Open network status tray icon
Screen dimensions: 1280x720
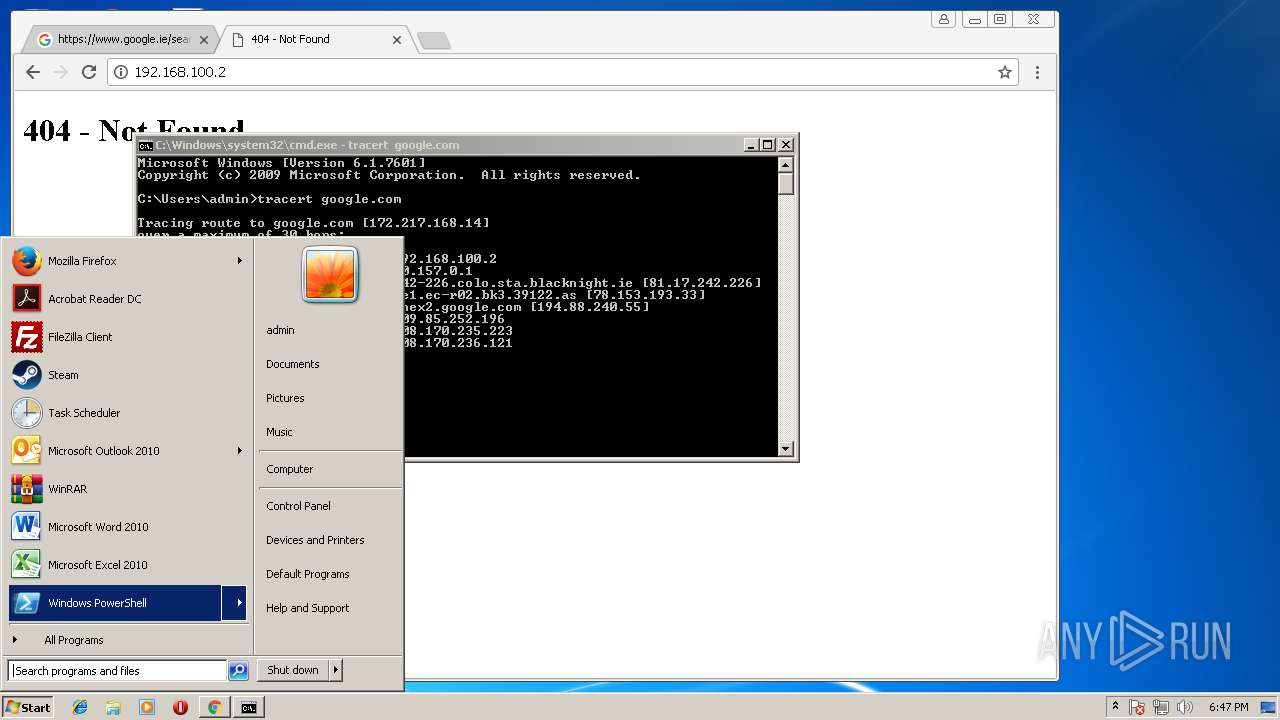(1160, 707)
